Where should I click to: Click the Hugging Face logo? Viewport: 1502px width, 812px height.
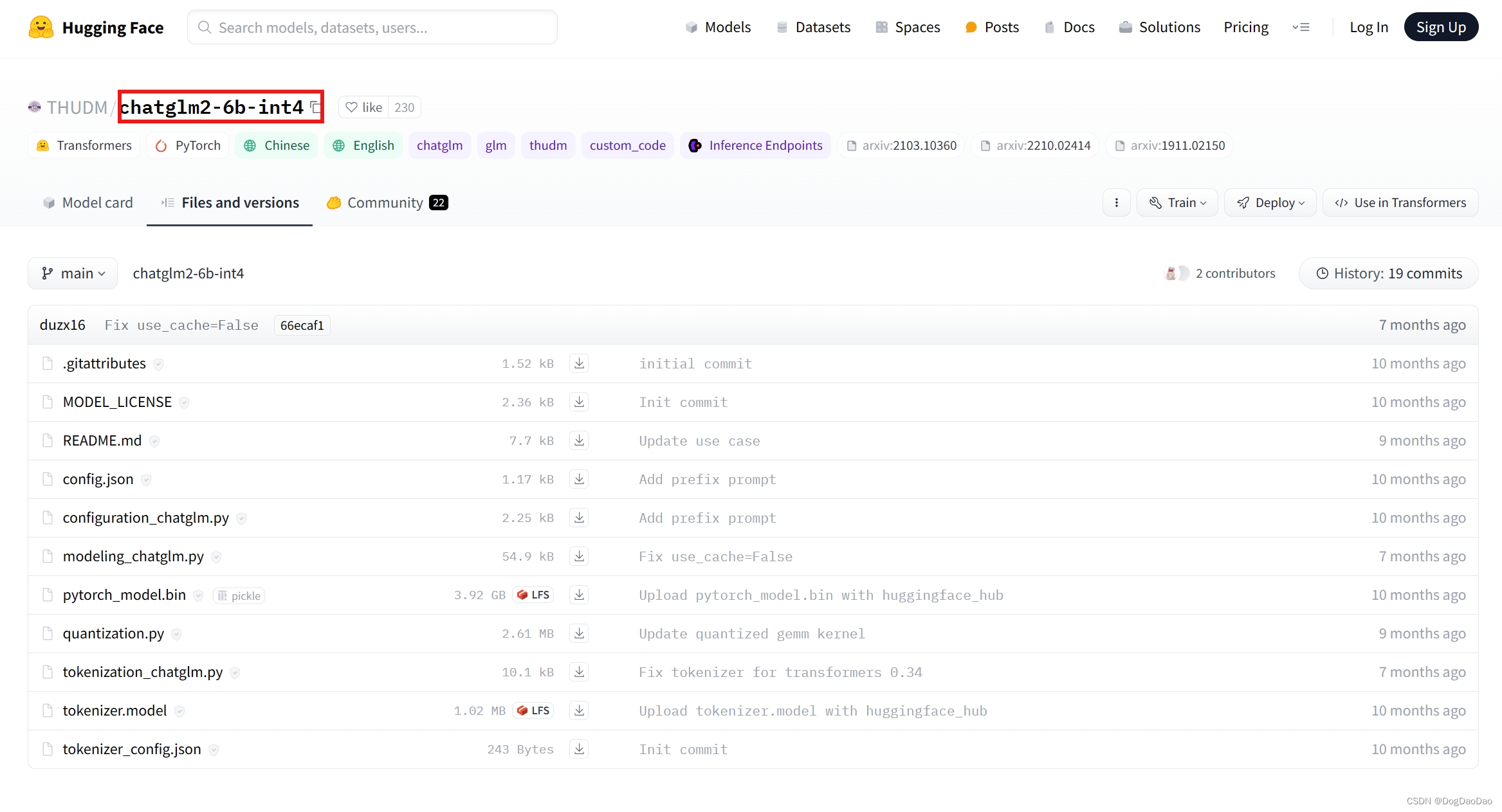96,27
